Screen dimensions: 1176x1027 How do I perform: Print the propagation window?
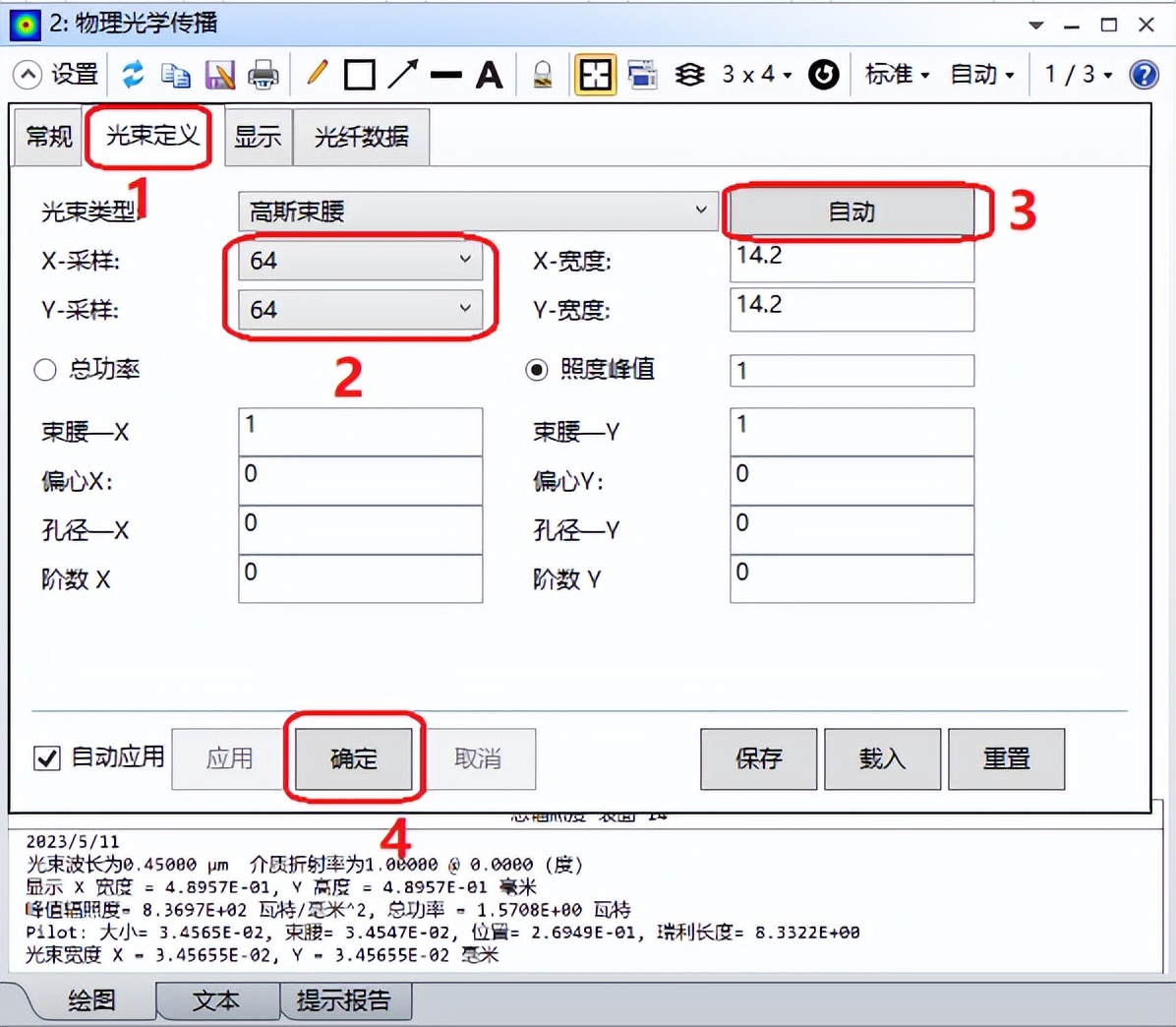click(263, 74)
